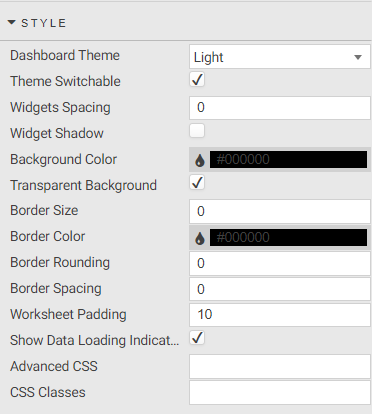The width and height of the screenshot is (372, 414).
Task: Click the Border Color droplet icon
Action: [x=200, y=238]
